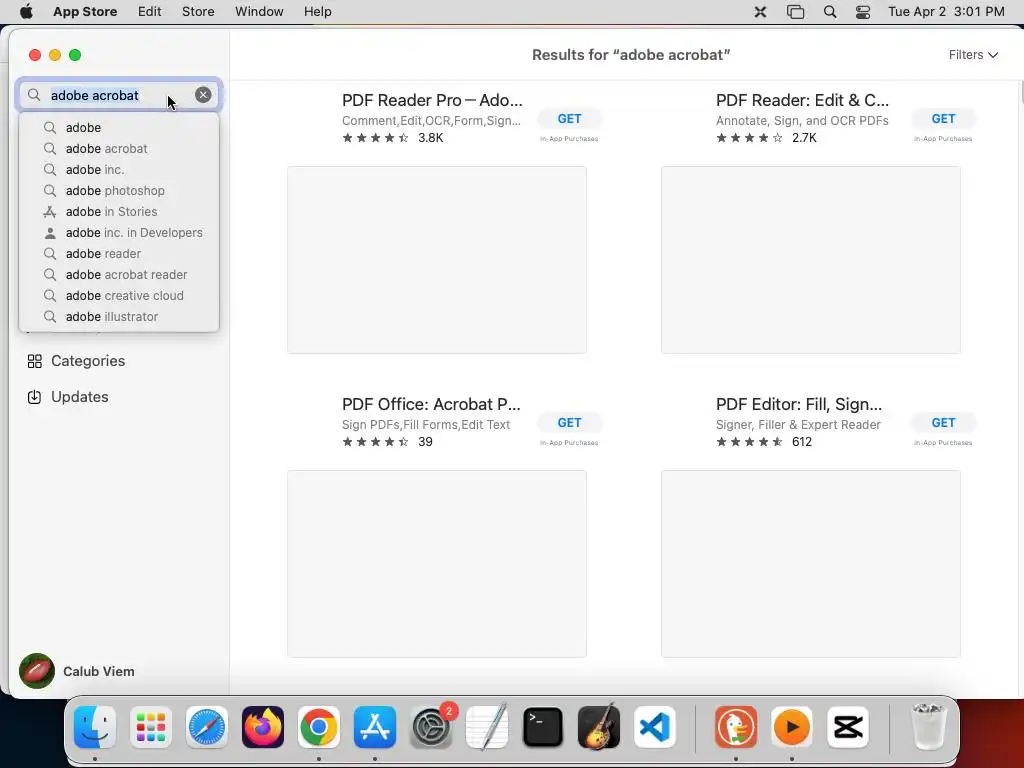Launch GarageBand from the Dock
Screen dimensions: 1024x768
[x=599, y=727]
